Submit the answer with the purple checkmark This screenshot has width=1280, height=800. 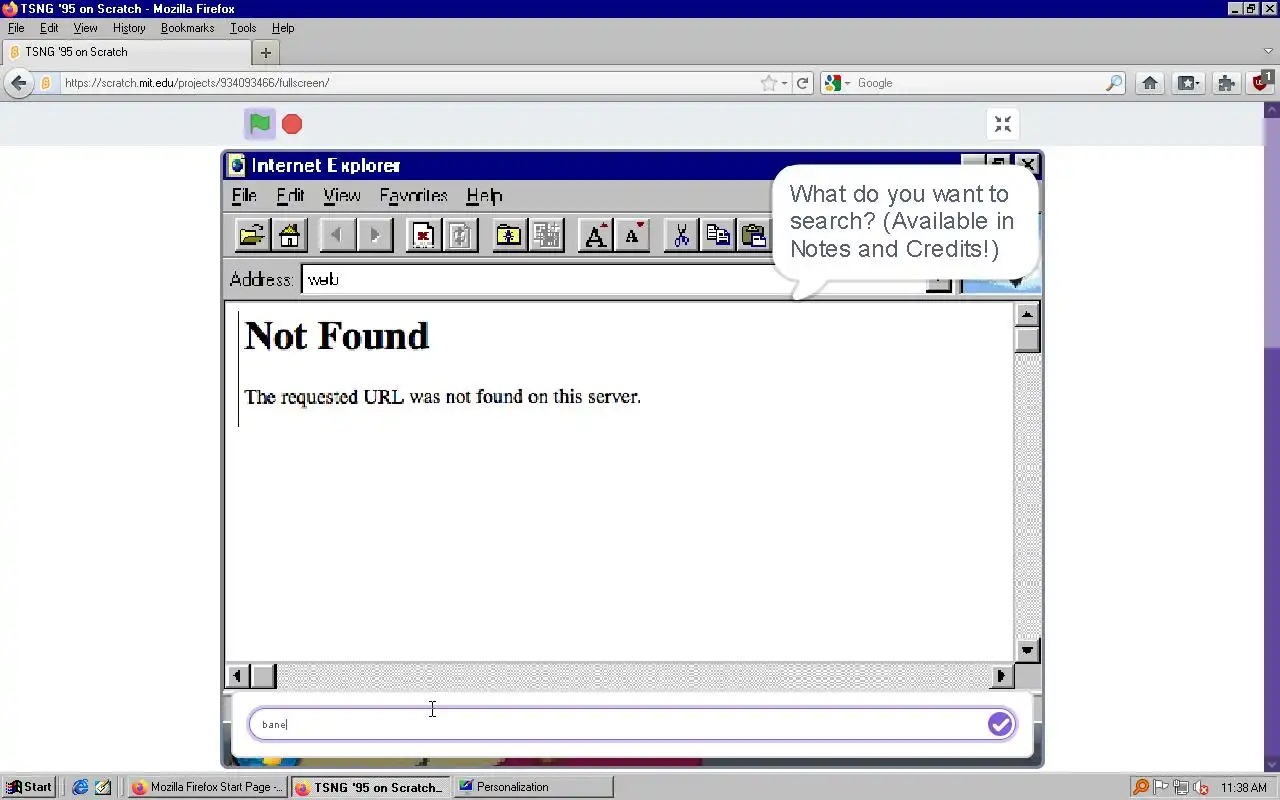click(1000, 724)
